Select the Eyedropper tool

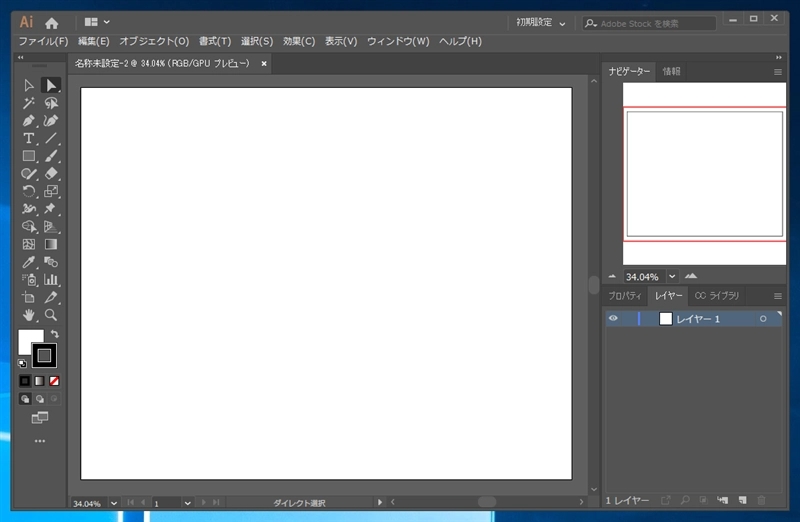(29, 262)
